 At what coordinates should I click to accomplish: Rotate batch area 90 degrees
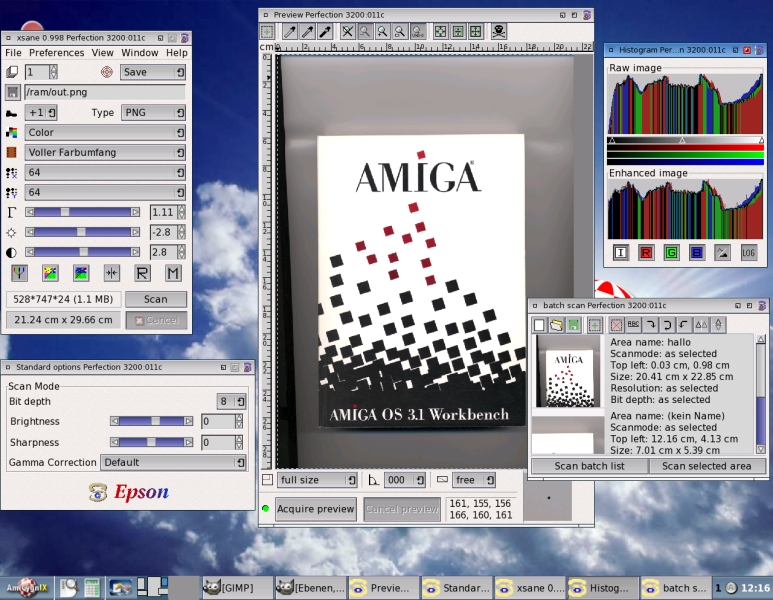[651, 325]
